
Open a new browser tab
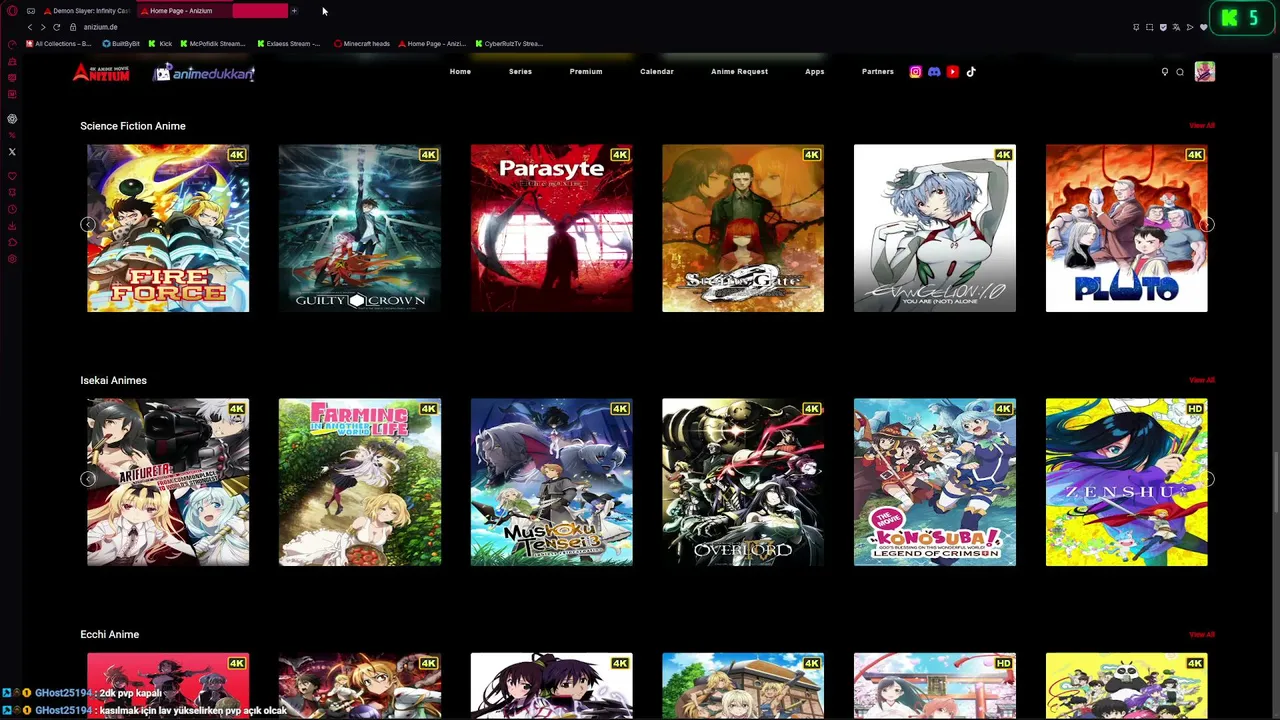pyautogui.click(x=294, y=11)
